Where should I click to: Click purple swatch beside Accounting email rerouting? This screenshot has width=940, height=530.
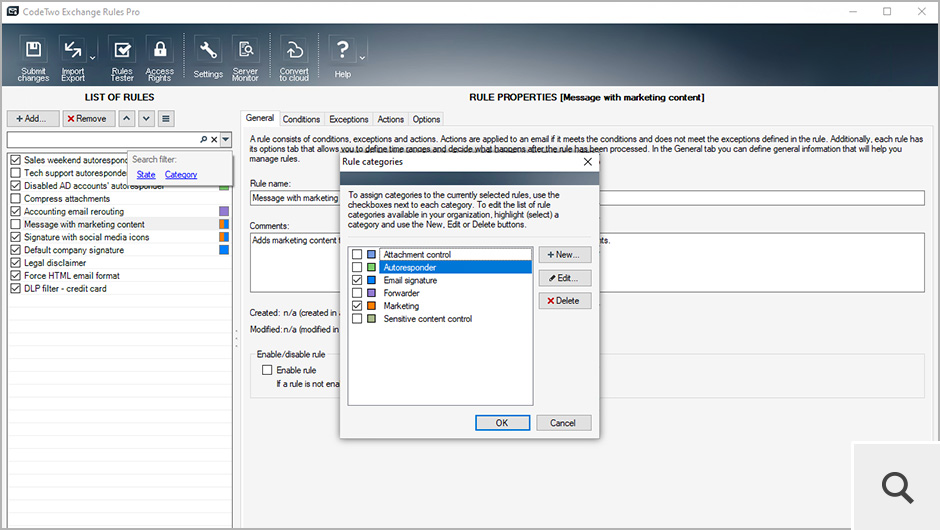[224, 211]
